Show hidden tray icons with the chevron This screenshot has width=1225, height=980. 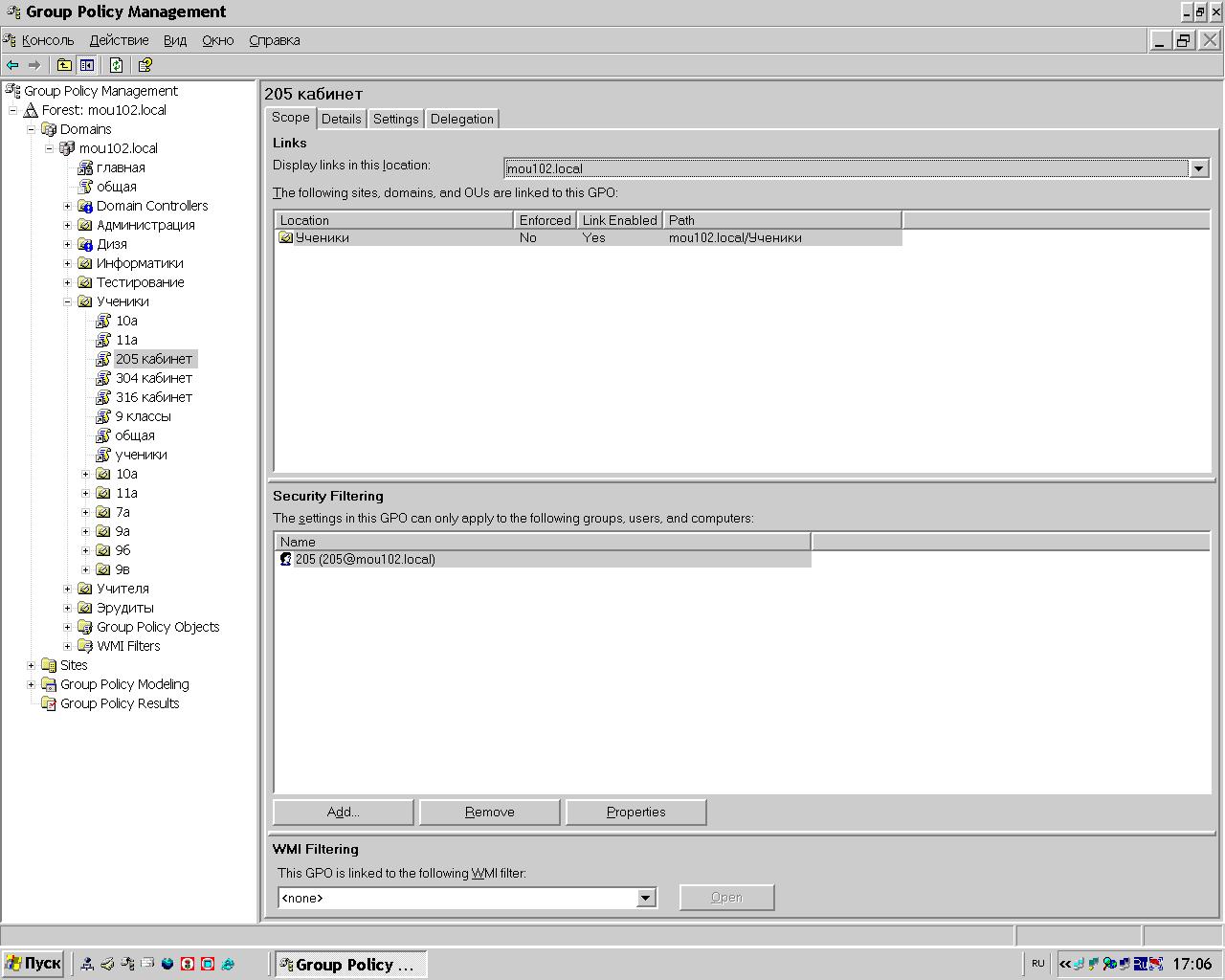click(x=1064, y=964)
